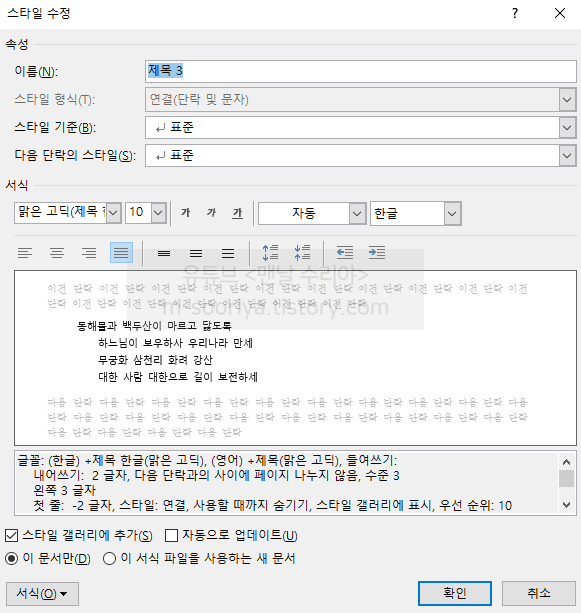
Task: Decrease paragraph spacing
Action: tap(302, 253)
